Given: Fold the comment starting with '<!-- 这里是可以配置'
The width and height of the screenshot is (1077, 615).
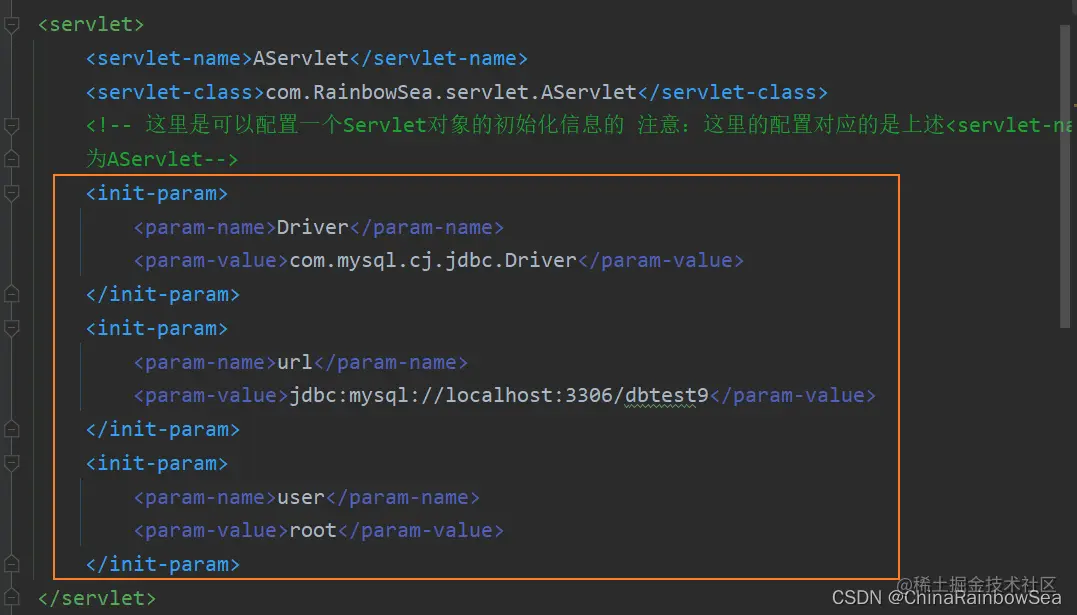Looking at the screenshot, I should (12, 126).
